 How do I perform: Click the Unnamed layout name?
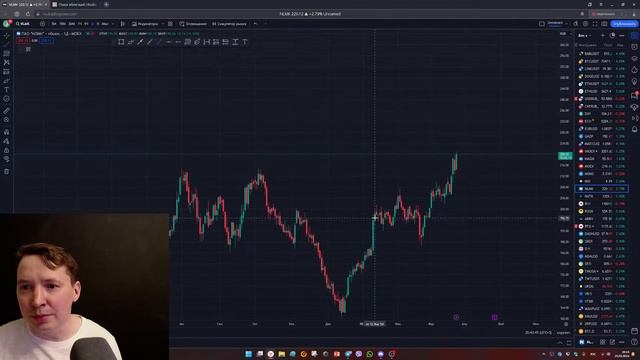pos(555,23)
